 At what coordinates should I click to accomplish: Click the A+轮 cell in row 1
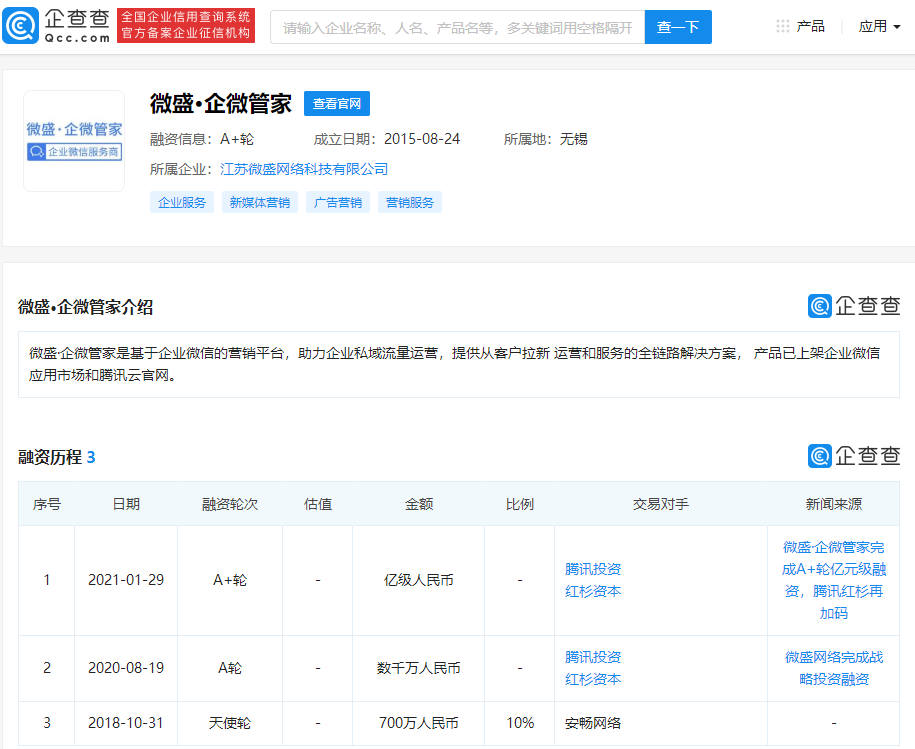tap(230, 580)
